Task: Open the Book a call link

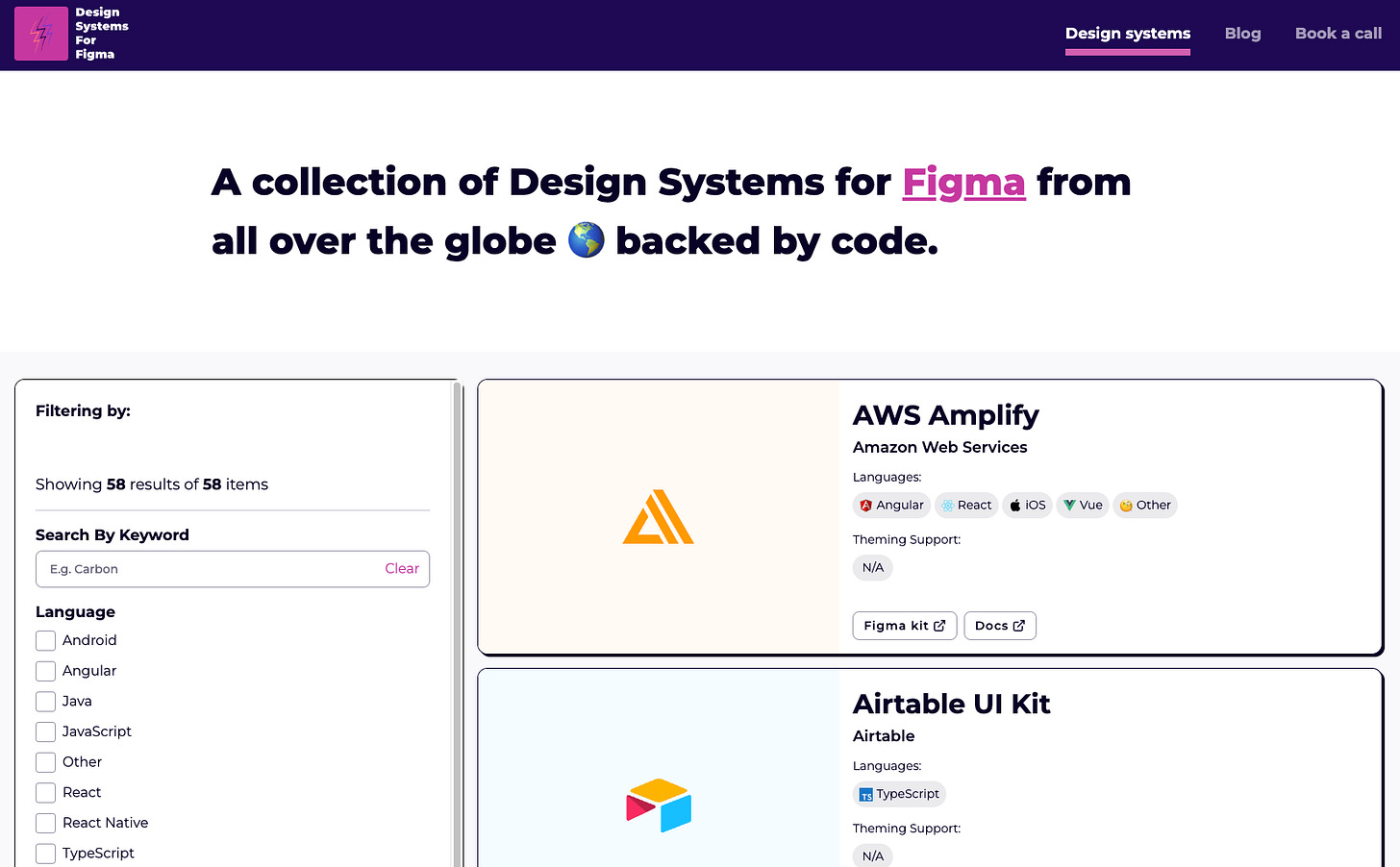Action: (x=1338, y=34)
